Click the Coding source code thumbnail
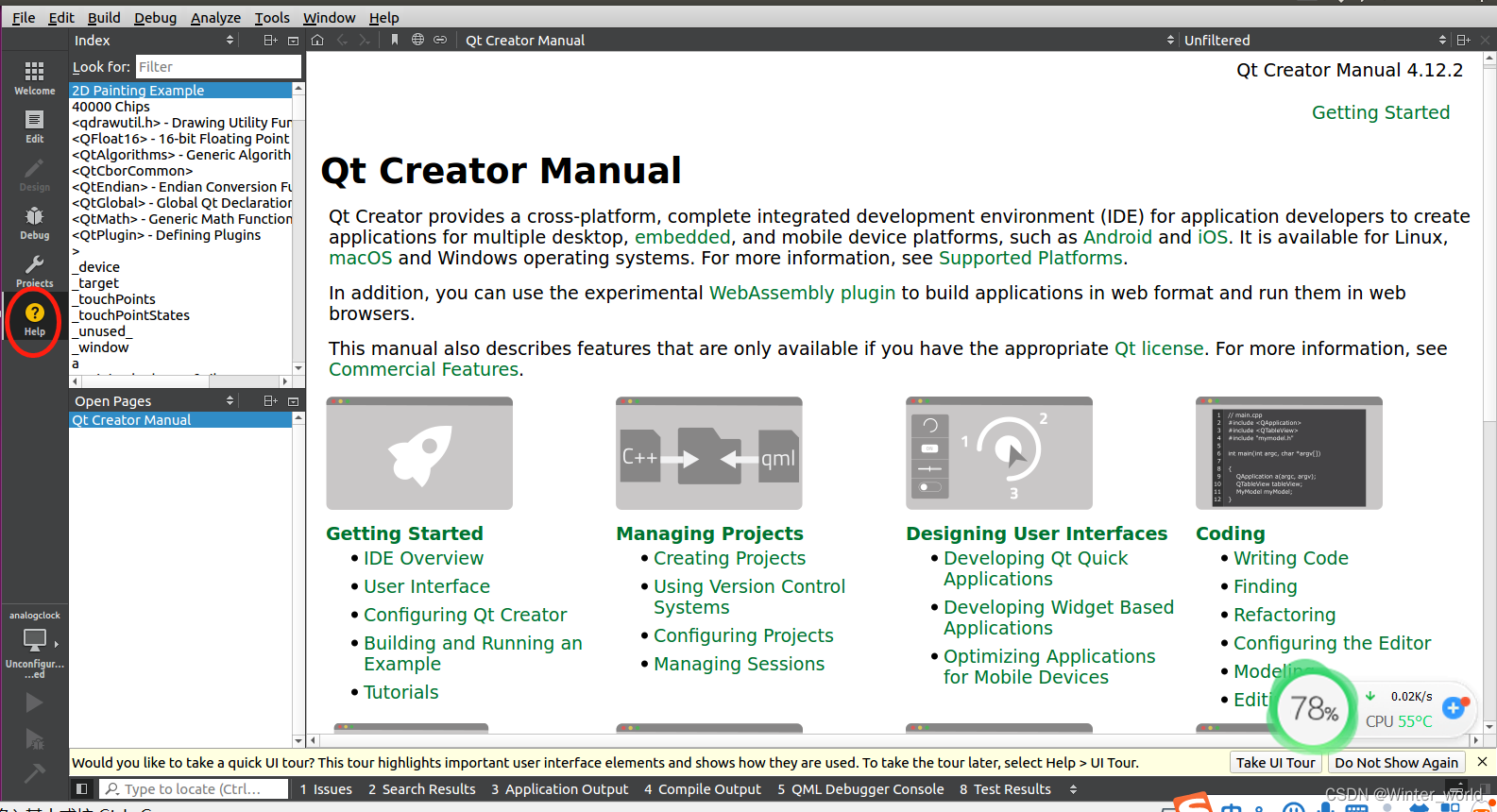This screenshot has width=1497, height=812. [x=1289, y=453]
